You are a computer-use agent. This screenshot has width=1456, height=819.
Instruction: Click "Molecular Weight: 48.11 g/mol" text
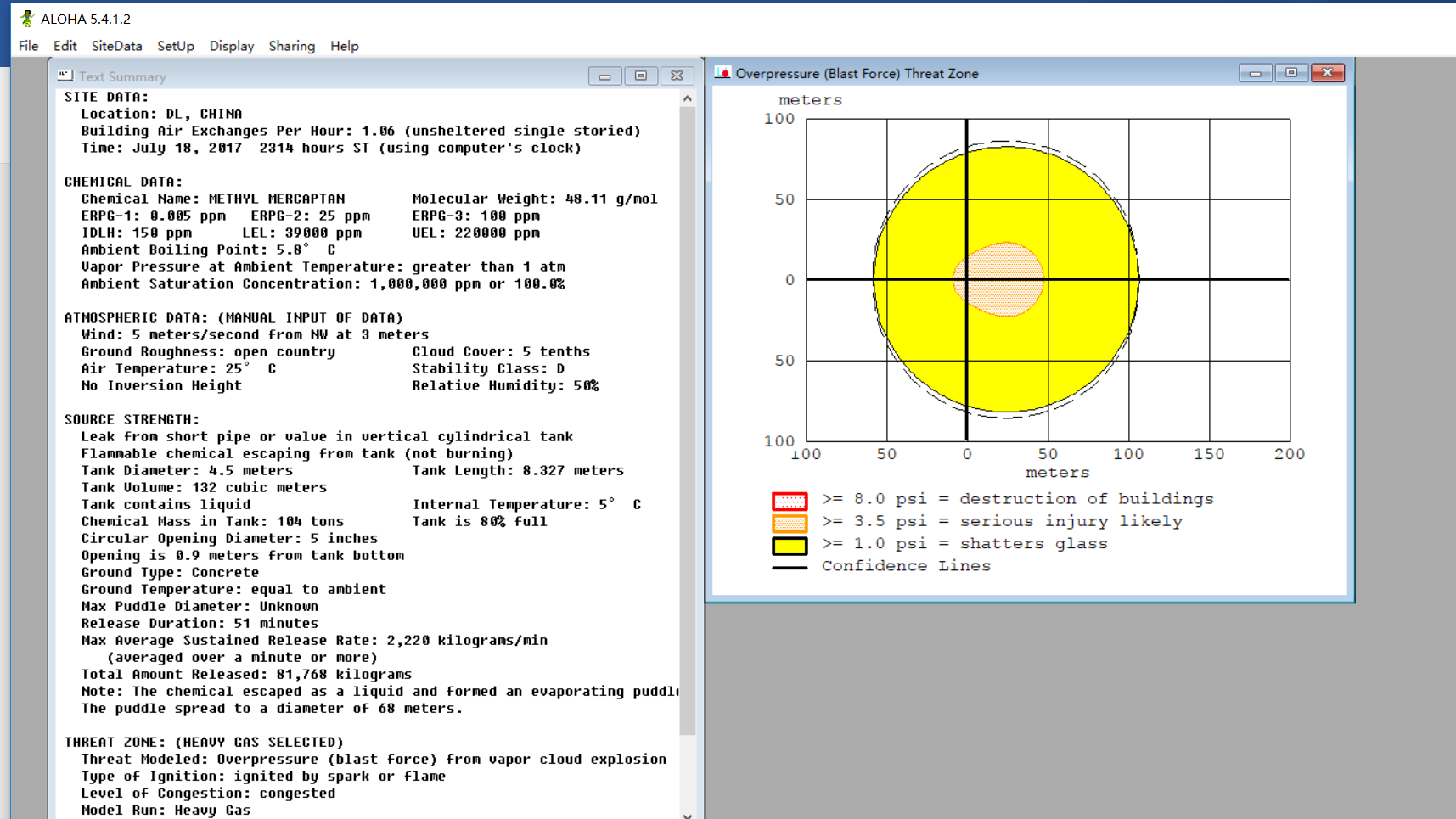pyautogui.click(x=535, y=199)
